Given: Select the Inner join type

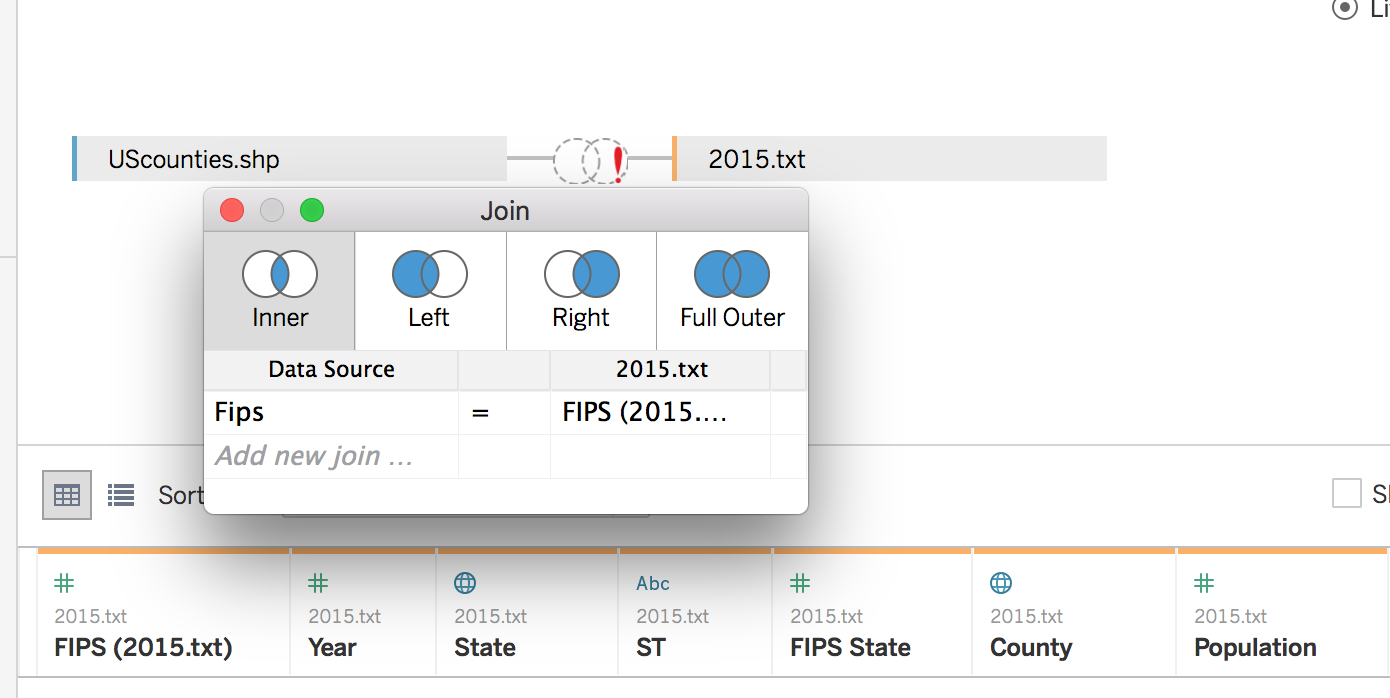Looking at the screenshot, I should (x=279, y=290).
